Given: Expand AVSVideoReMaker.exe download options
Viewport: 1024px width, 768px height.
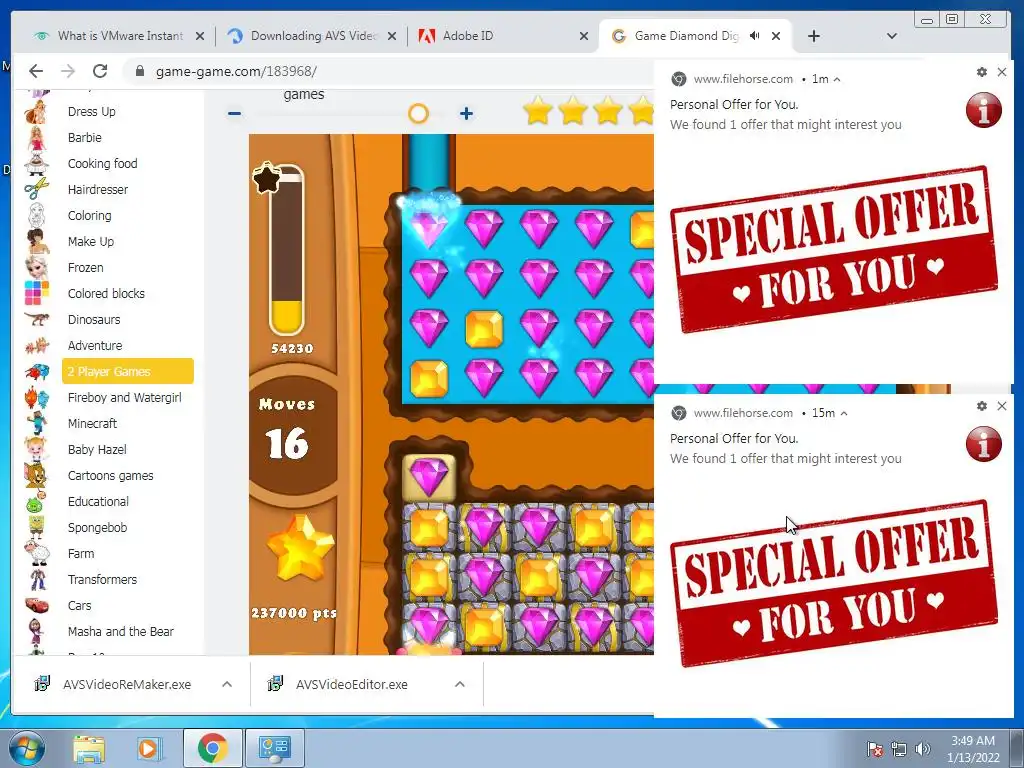Looking at the screenshot, I should [x=227, y=684].
